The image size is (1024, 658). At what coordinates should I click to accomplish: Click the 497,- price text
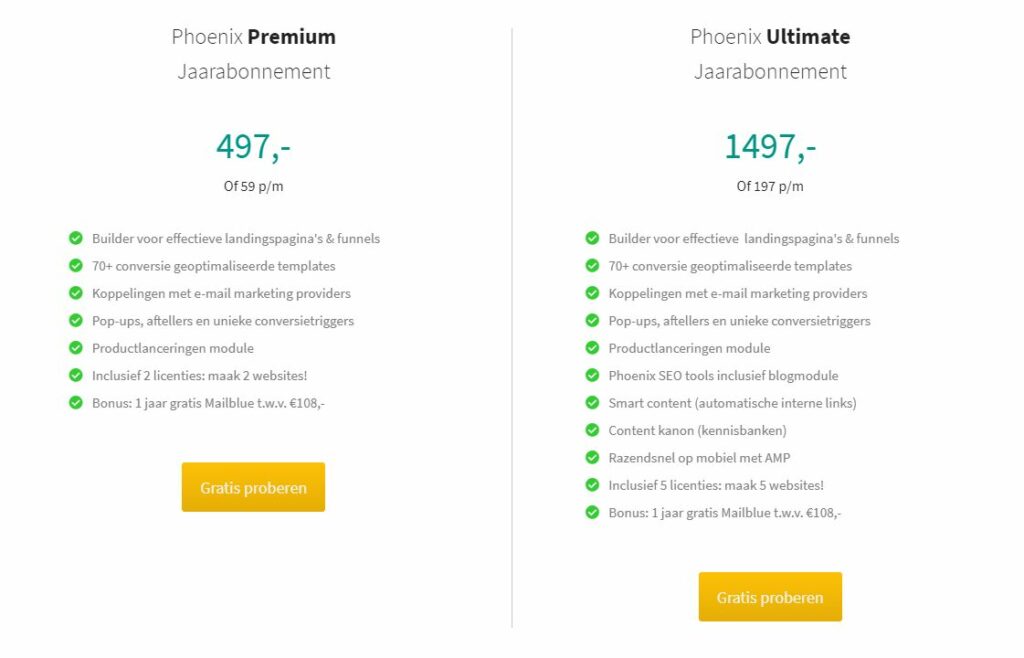[253, 147]
